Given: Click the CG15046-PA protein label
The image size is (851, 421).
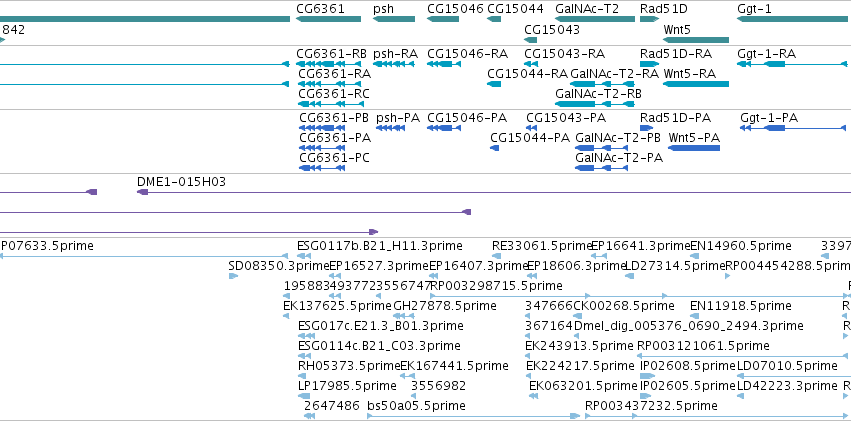Looking at the screenshot, I should (x=467, y=118).
